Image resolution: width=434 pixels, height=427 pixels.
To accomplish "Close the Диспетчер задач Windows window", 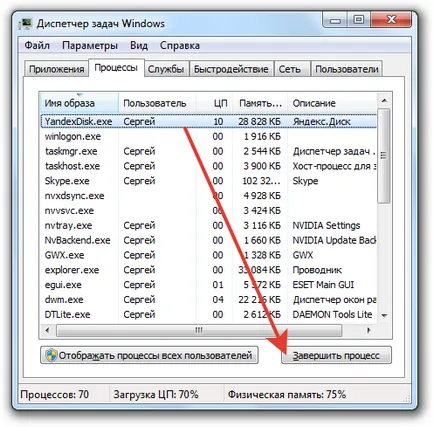I will (x=391, y=21).
